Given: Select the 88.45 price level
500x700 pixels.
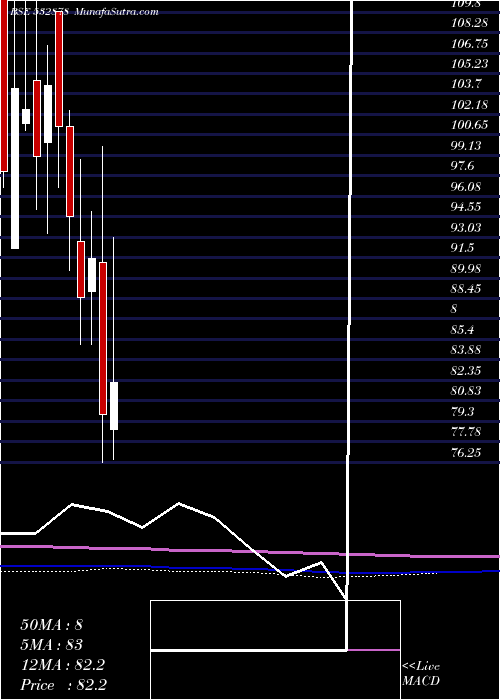Looking at the screenshot, I should (466, 290).
